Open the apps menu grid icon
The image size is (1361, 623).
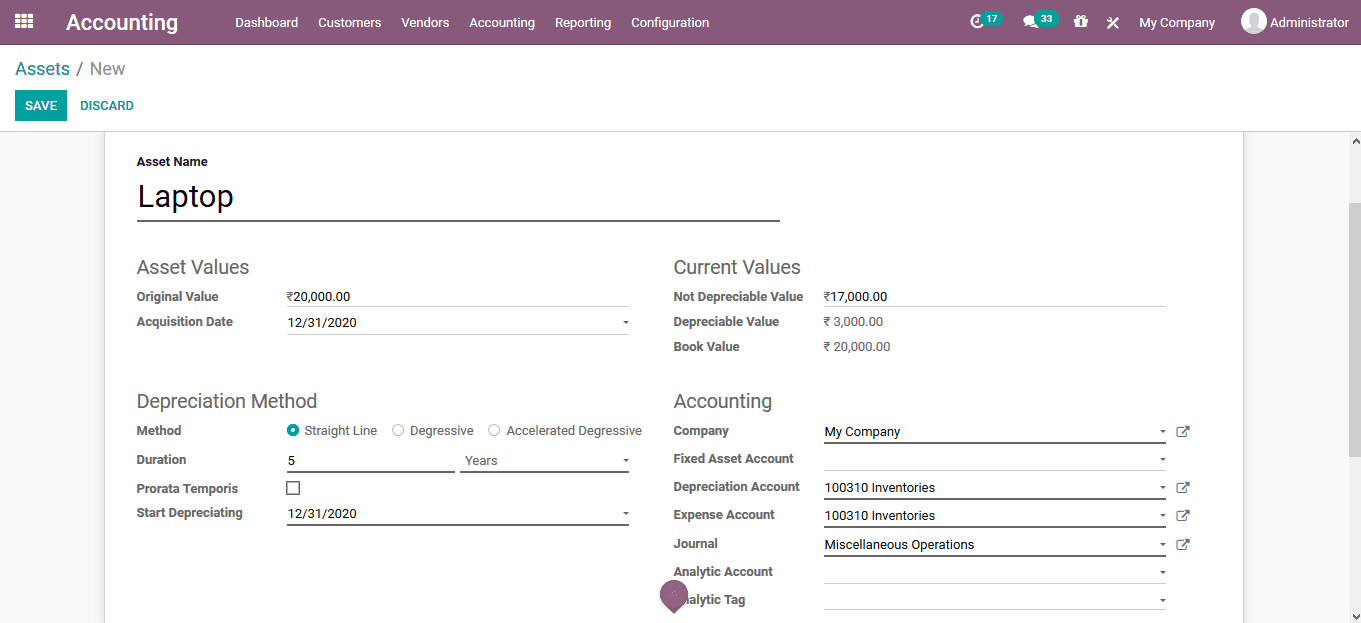(x=23, y=22)
